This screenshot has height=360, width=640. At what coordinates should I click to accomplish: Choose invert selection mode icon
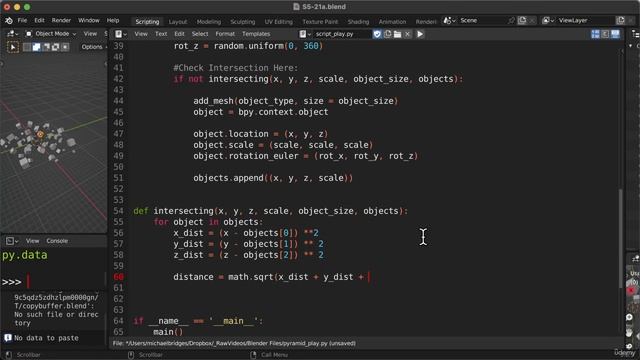pyautogui.click(x=55, y=47)
